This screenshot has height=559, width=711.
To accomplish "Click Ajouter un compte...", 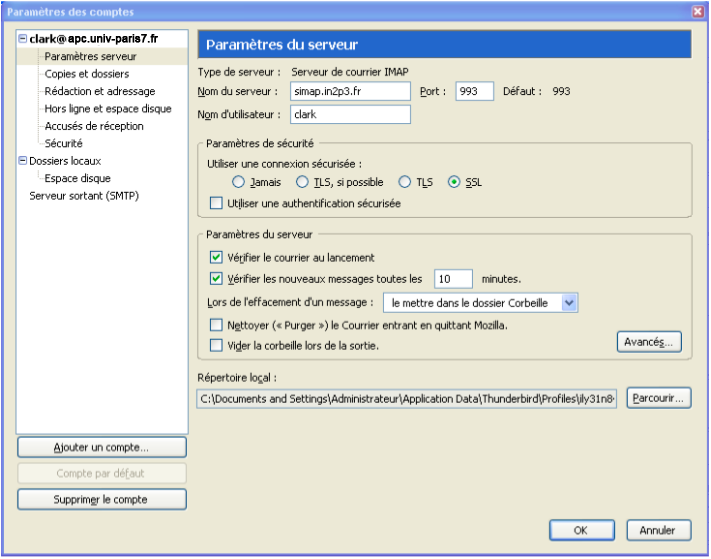I will click(x=102, y=447).
